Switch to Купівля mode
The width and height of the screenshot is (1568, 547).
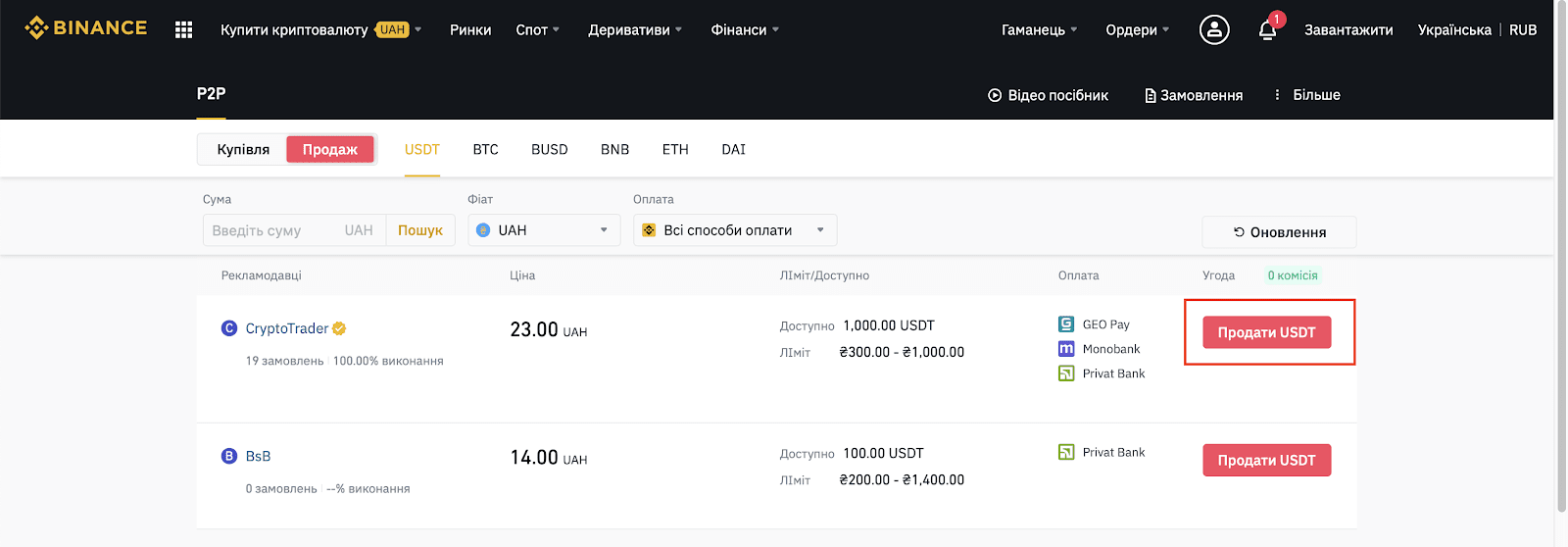[243, 149]
